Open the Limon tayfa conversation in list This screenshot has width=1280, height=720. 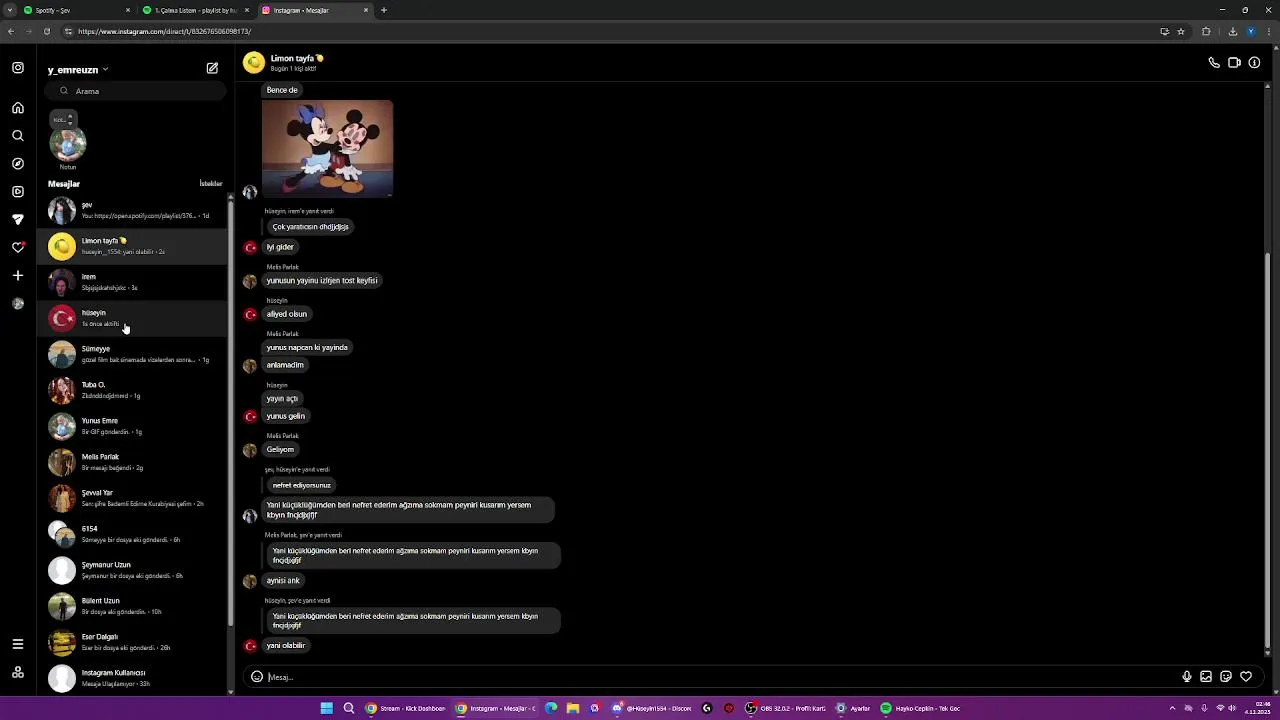point(134,246)
